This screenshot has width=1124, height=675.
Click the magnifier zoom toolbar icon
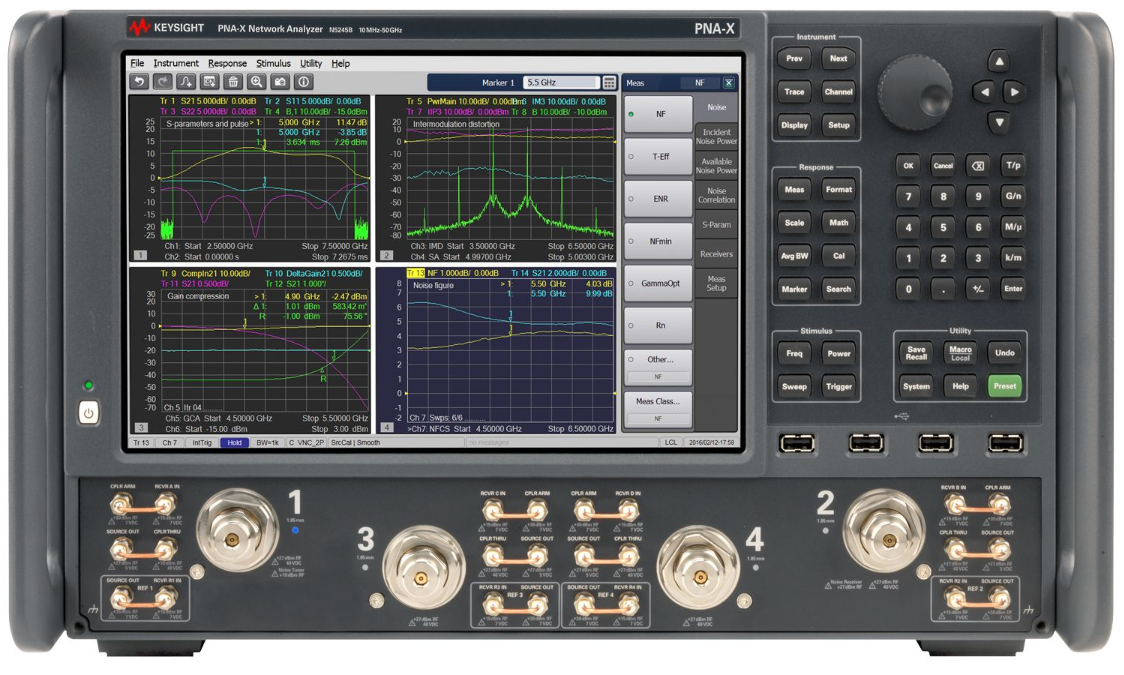click(257, 82)
